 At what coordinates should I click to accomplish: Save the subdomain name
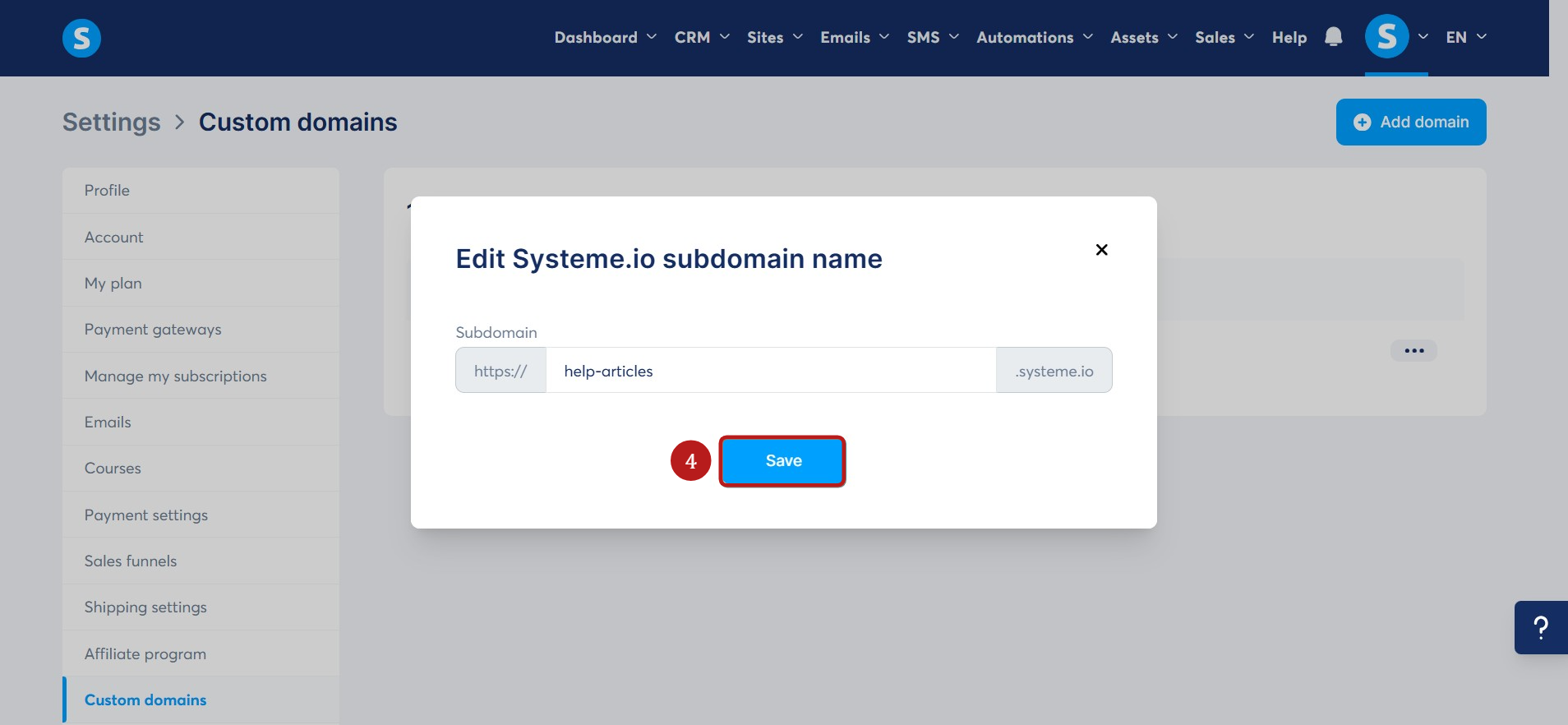coord(782,461)
